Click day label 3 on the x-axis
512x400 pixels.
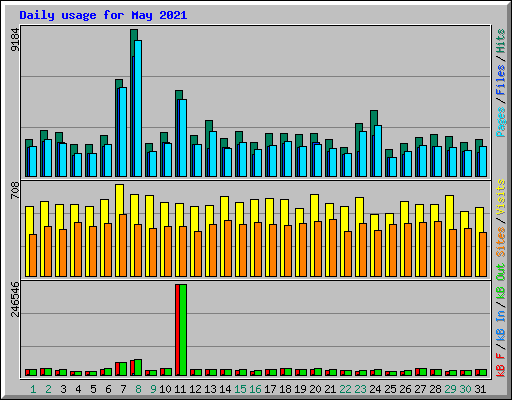[63, 389]
